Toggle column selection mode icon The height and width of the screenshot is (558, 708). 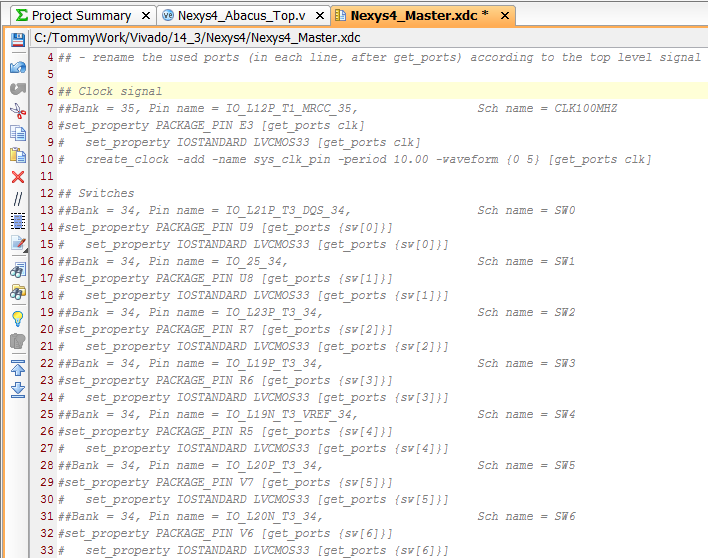pyautogui.click(x=18, y=221)
